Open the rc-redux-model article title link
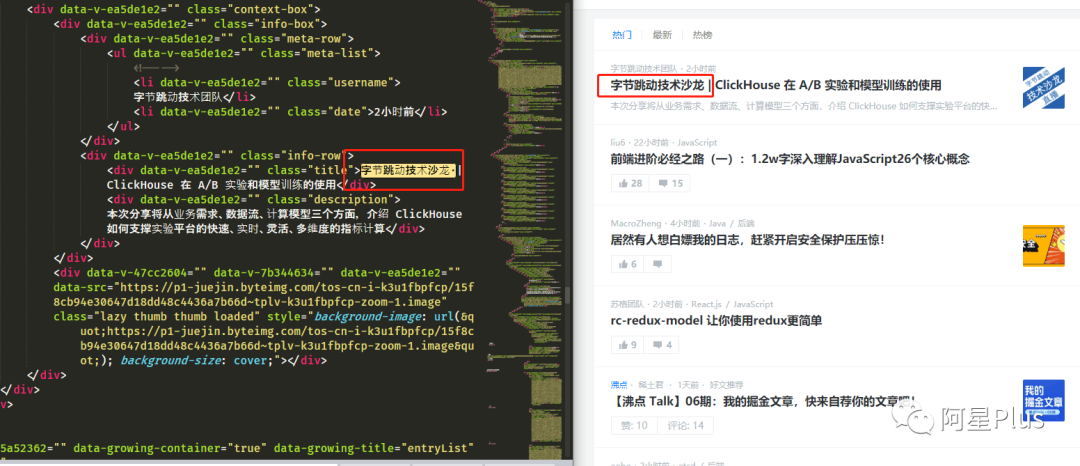1080x466 pixels. pos(716,321)
